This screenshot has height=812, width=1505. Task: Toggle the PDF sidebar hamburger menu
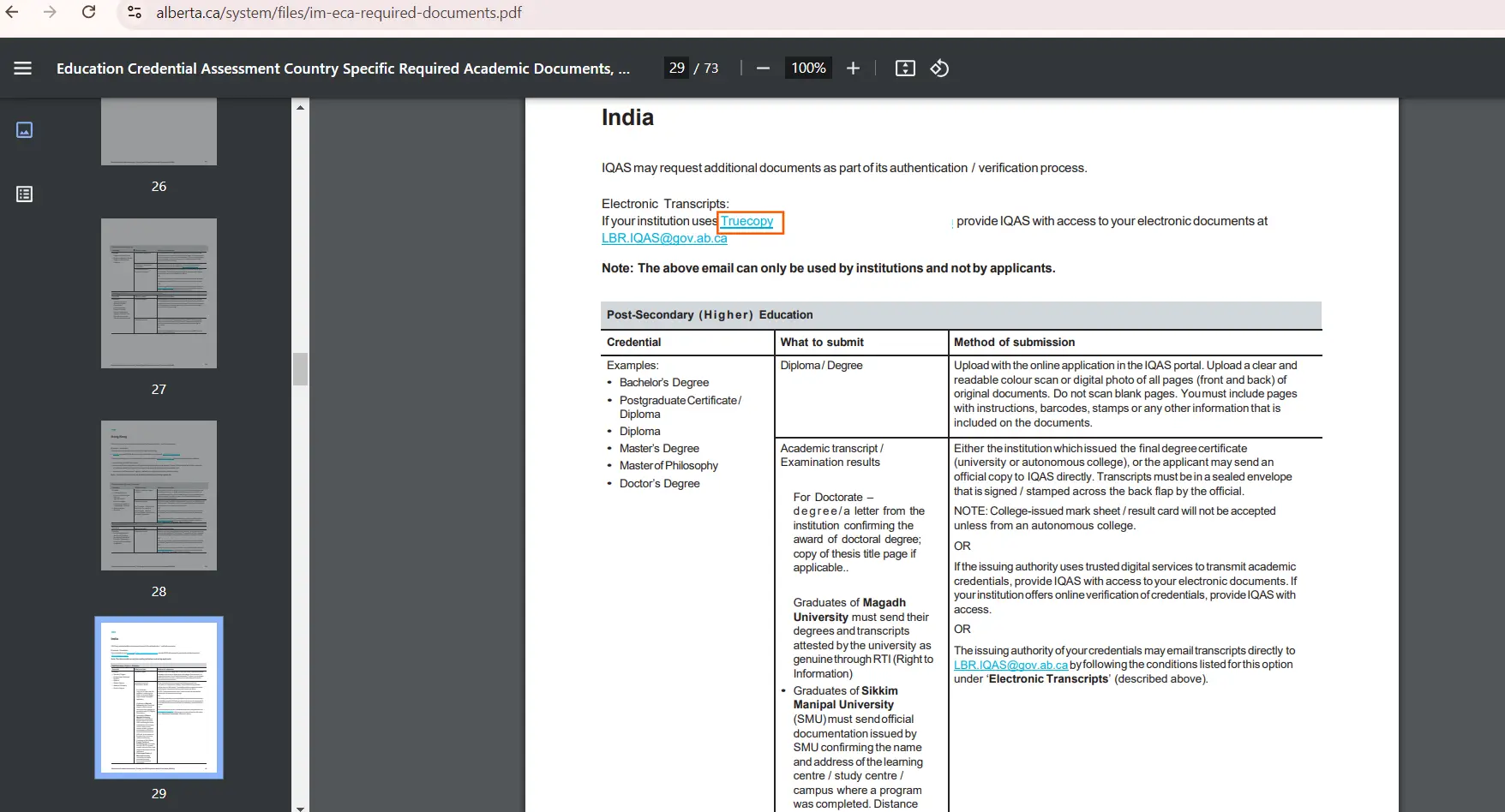(x=23, y=68)
